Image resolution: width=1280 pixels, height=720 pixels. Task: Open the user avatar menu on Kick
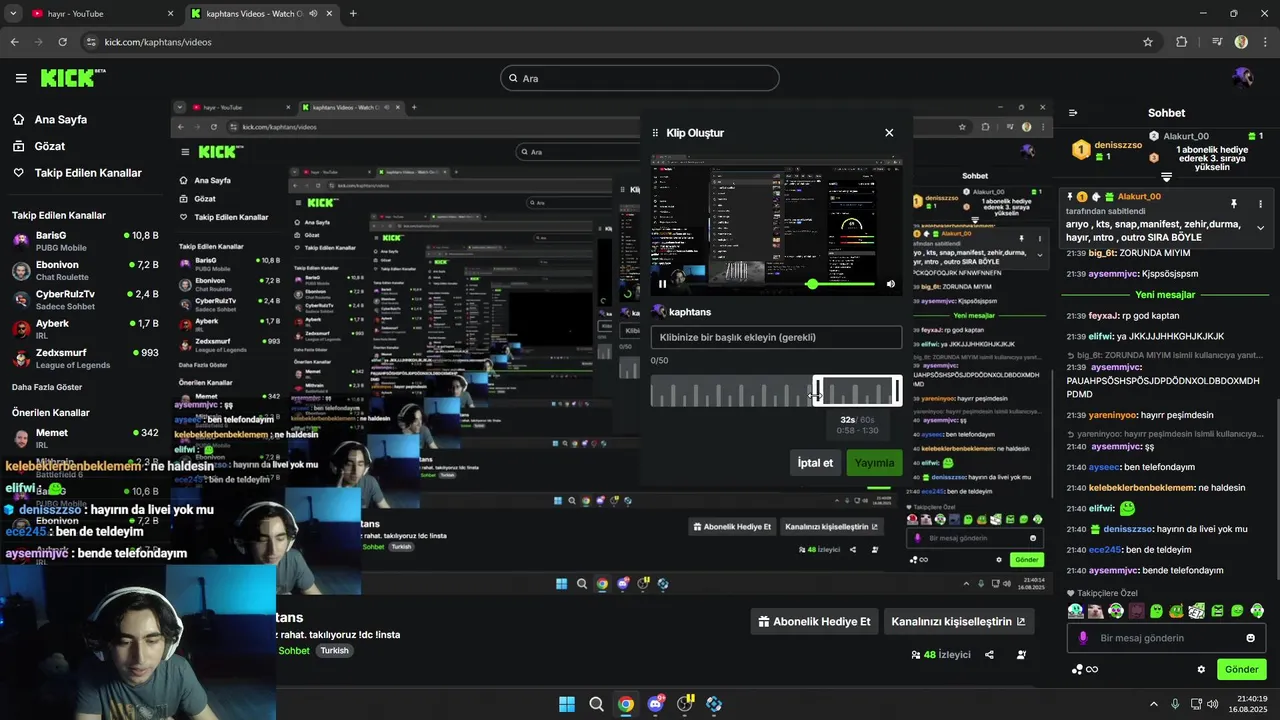pyautogui.click(x=1242, y=78)
